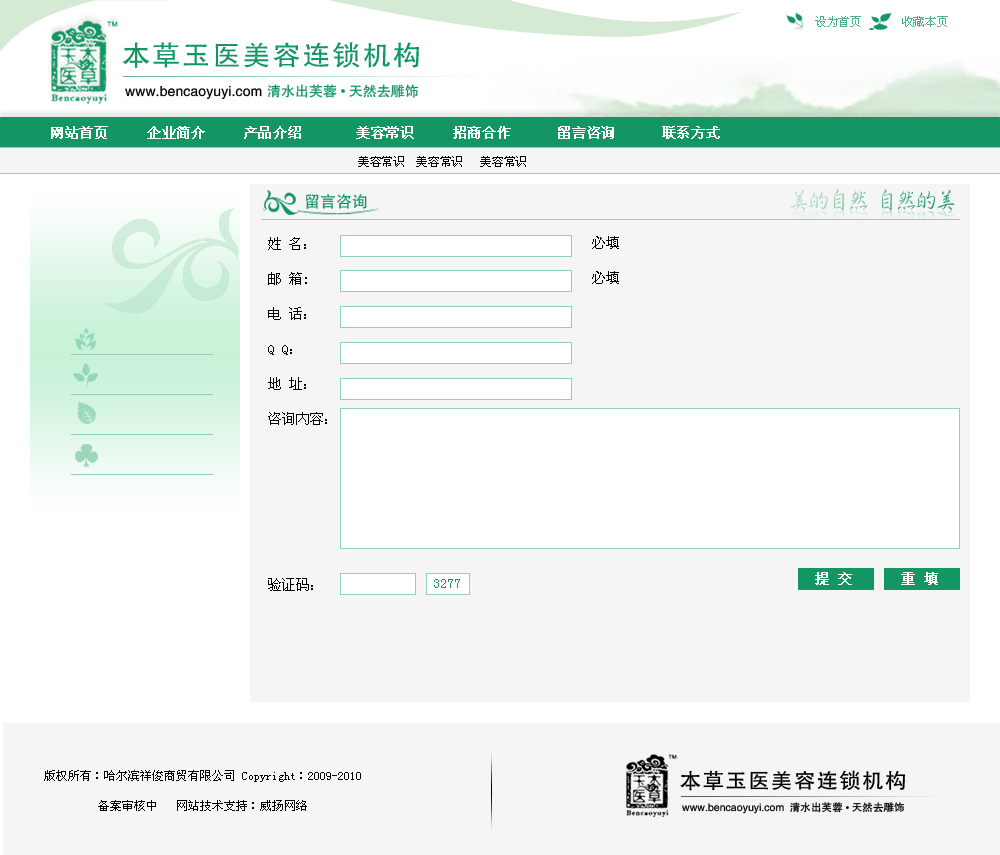Select the clover icon in the sidebar
The width and height of the screenshot is (1000, 855).
(x=86, y=456)
